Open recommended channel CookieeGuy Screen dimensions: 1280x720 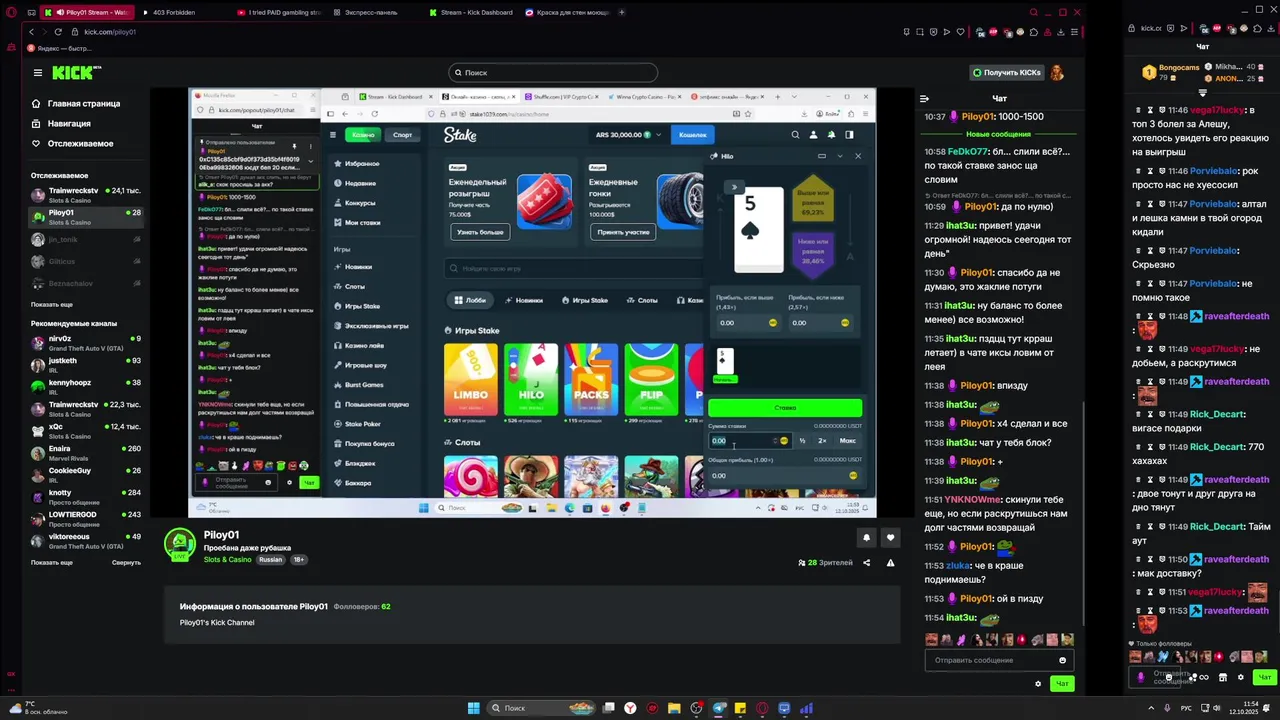[86, 474]
